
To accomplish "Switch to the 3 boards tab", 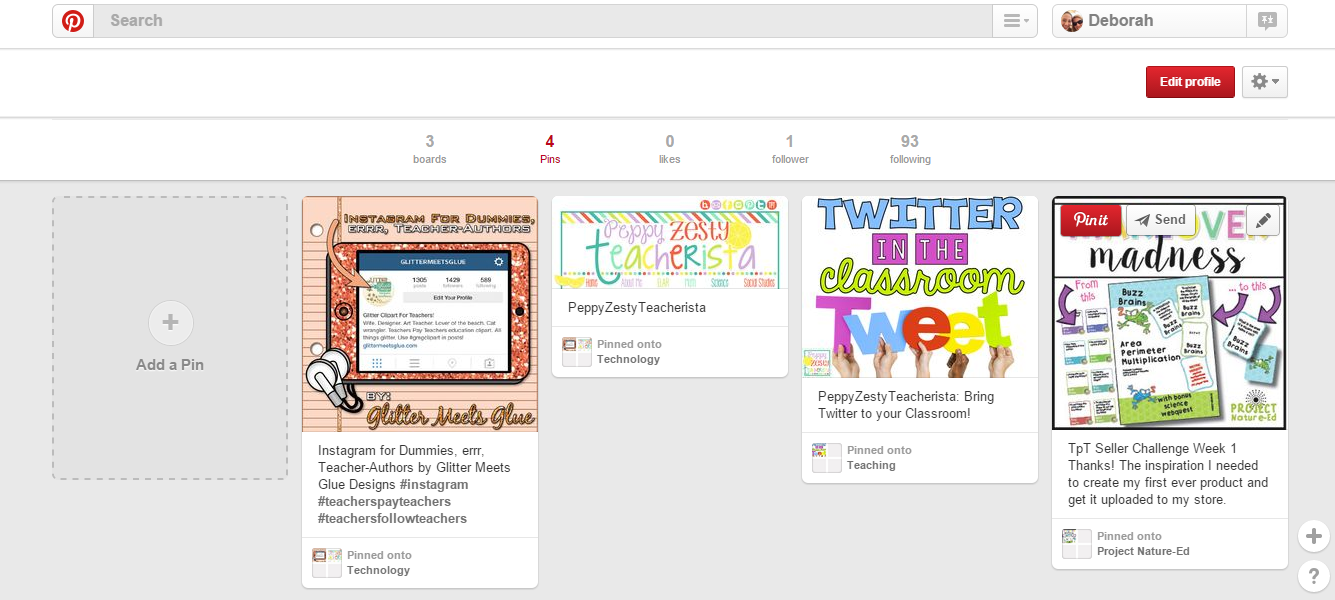I will tap(430, 149).
